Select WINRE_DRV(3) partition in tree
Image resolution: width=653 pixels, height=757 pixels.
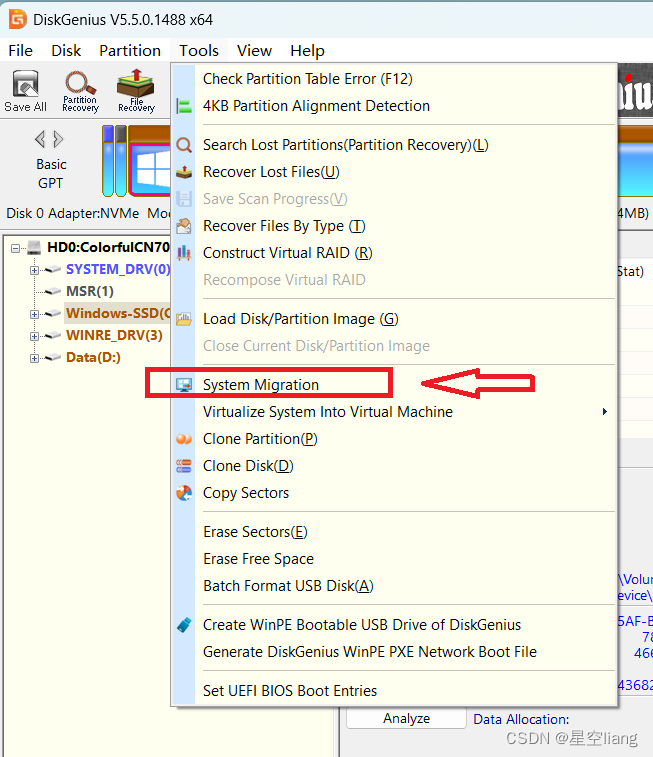pos(114,335)
